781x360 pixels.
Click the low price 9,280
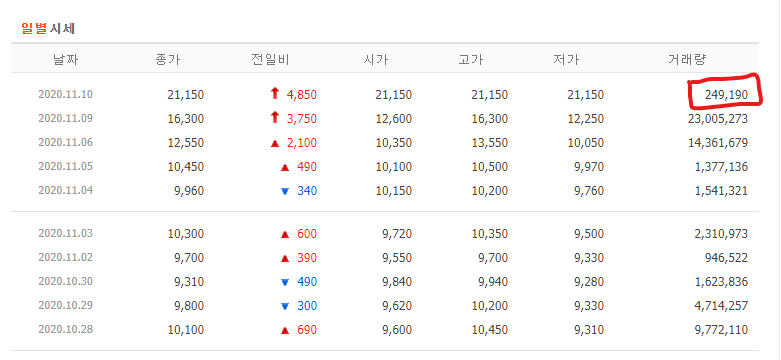point(589,281)
